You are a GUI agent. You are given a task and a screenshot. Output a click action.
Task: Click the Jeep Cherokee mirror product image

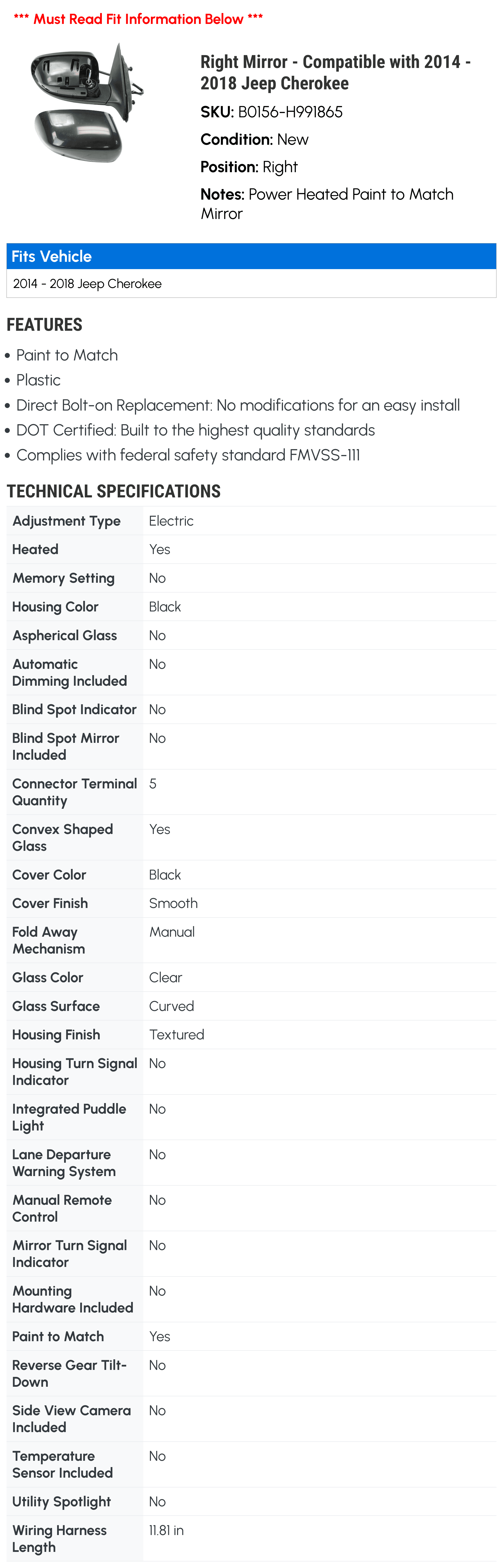pyautogui.click(x=88, y=102)
